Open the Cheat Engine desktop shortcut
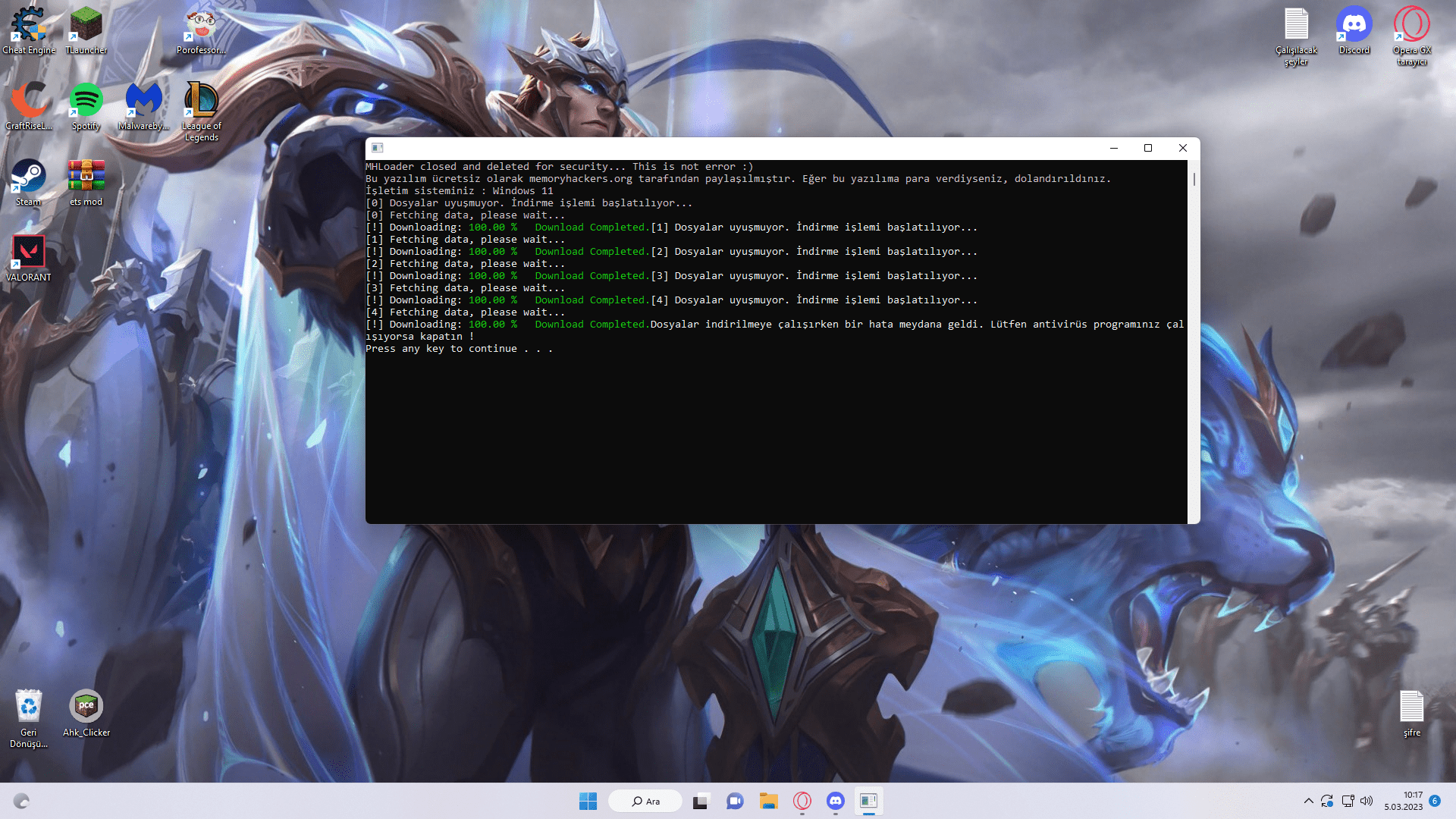This screenshot has width=1456, height=819. [x=29, y=30]
